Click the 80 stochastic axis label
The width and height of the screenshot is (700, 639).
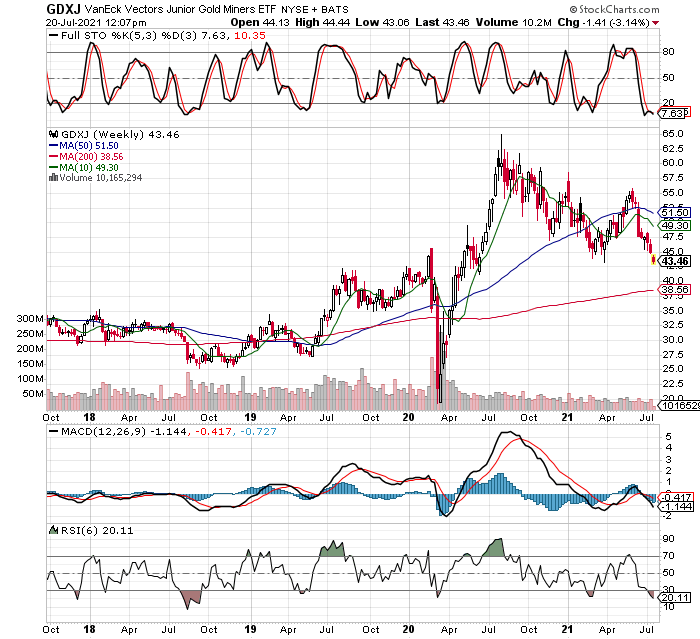[668, 52]
